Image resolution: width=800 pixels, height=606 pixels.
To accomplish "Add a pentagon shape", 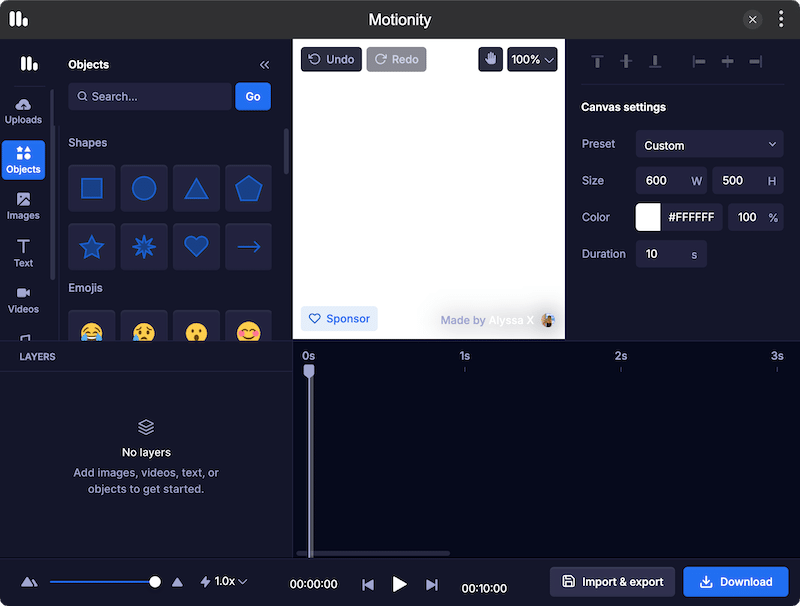I will 248,188.
